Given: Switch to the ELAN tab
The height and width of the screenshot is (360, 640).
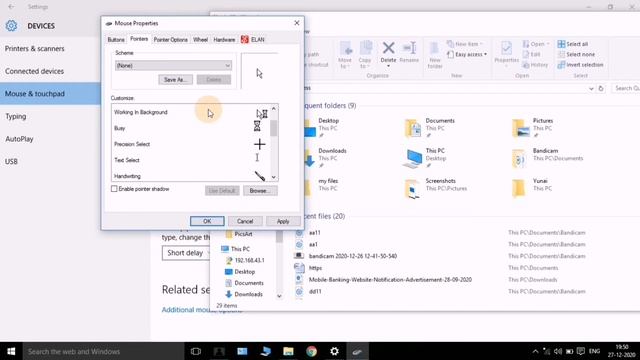Looking at the screenshot, I should (x=253, y=40).
